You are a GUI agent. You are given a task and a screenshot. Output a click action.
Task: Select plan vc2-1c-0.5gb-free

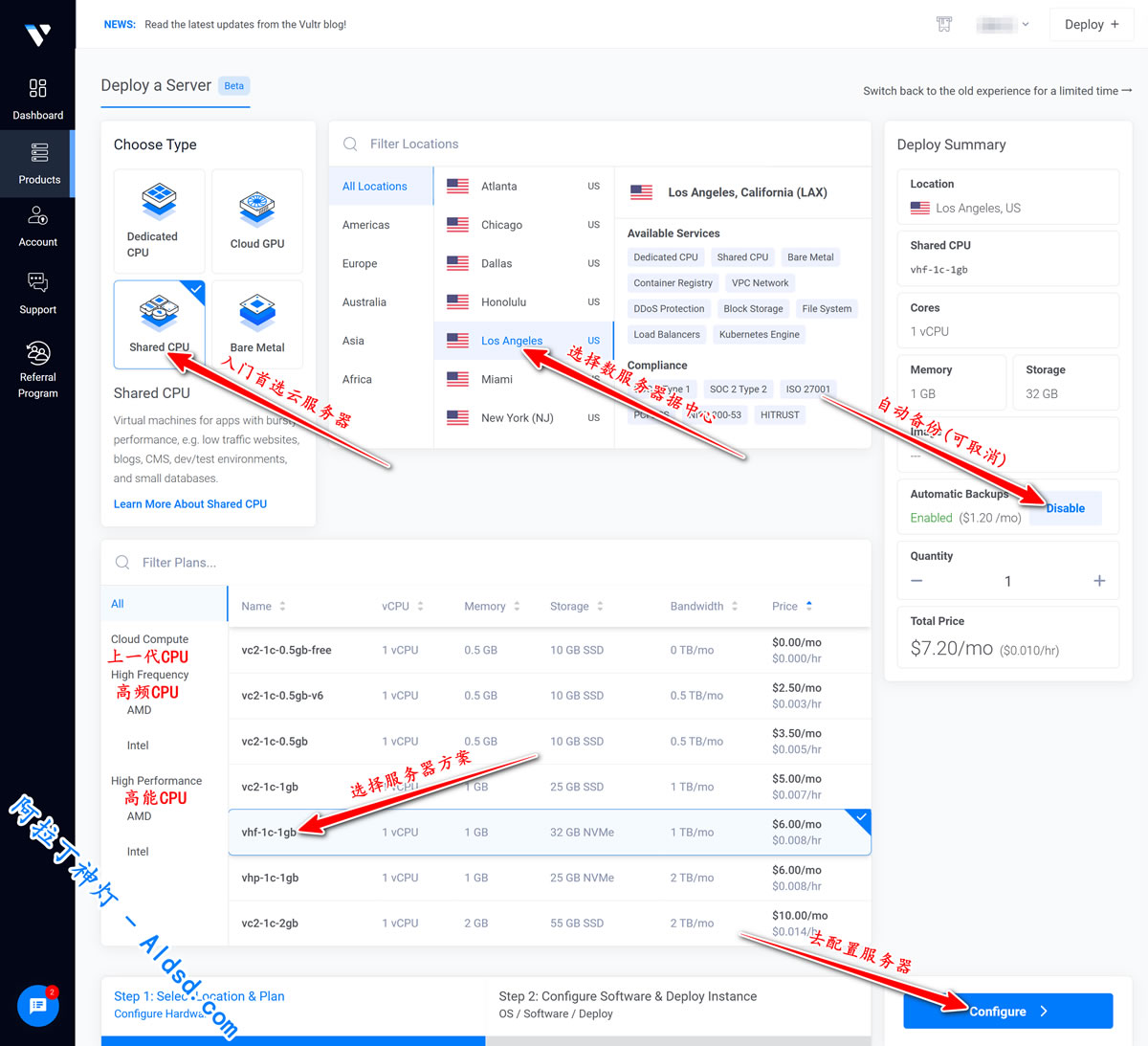tap(549, 650)
